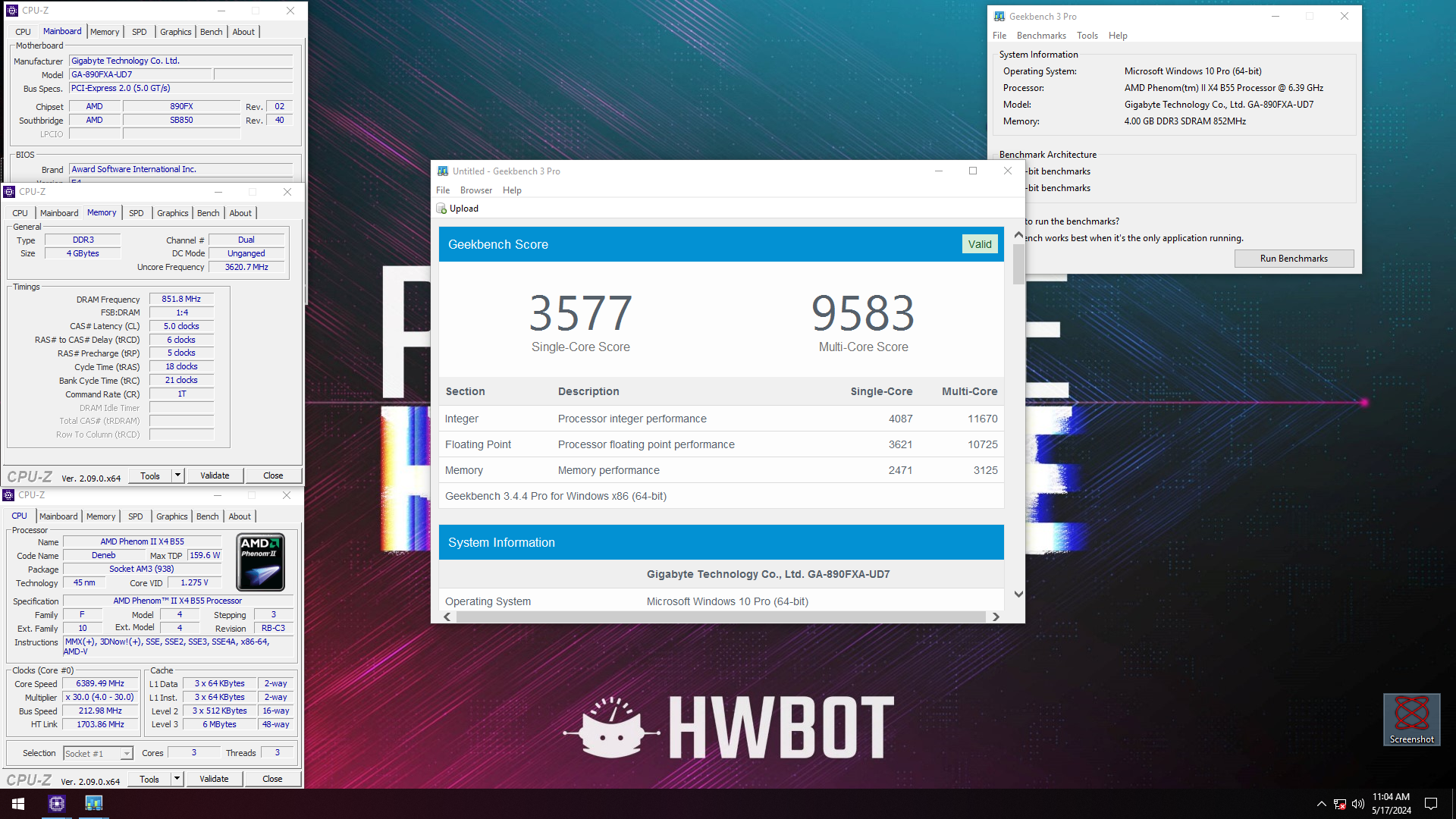This screenshot has height=819, width=1456.
Task: Click the Geekbench 3 Pro title bar icon
Action: point(999,16)
